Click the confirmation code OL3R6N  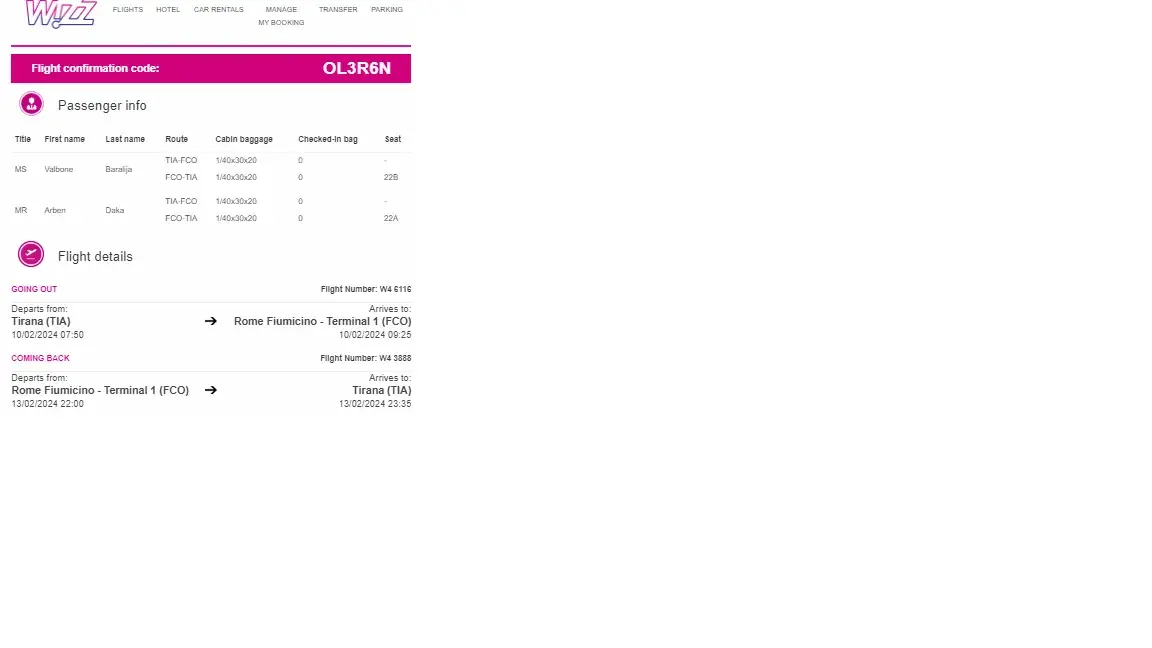click(x=356, y=68)
